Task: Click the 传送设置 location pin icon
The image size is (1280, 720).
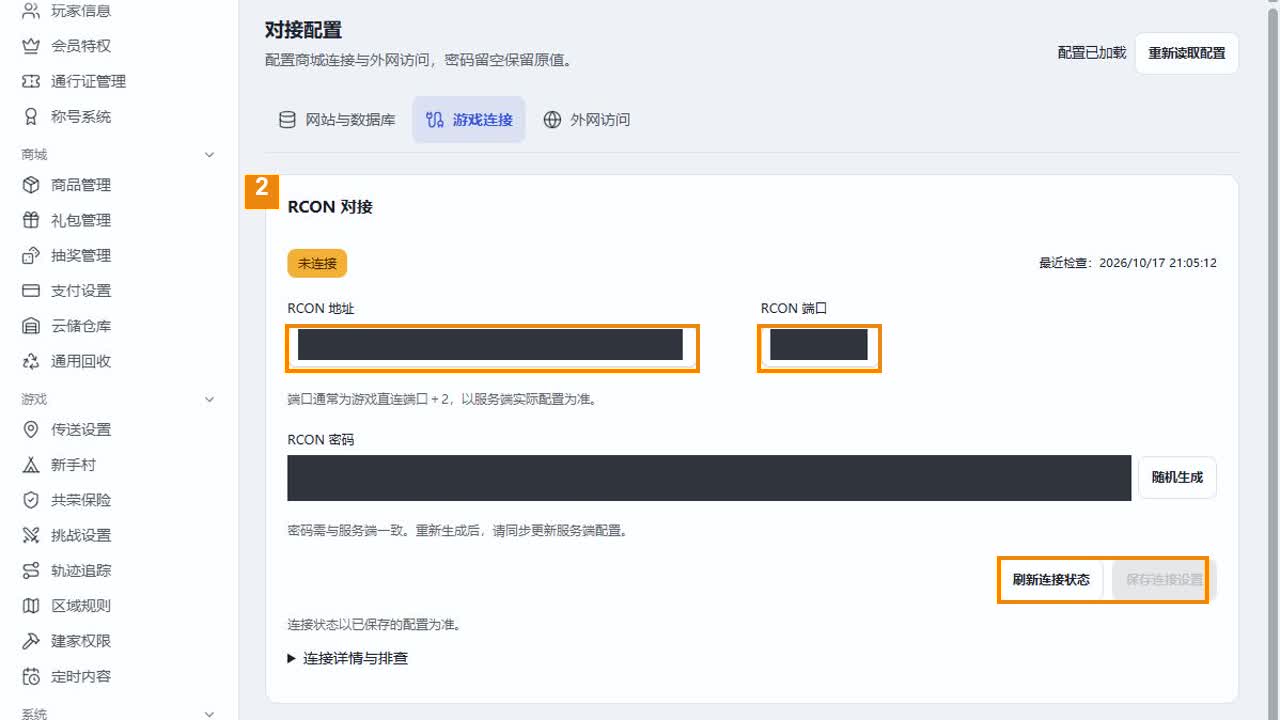Action: click(31, 430)
